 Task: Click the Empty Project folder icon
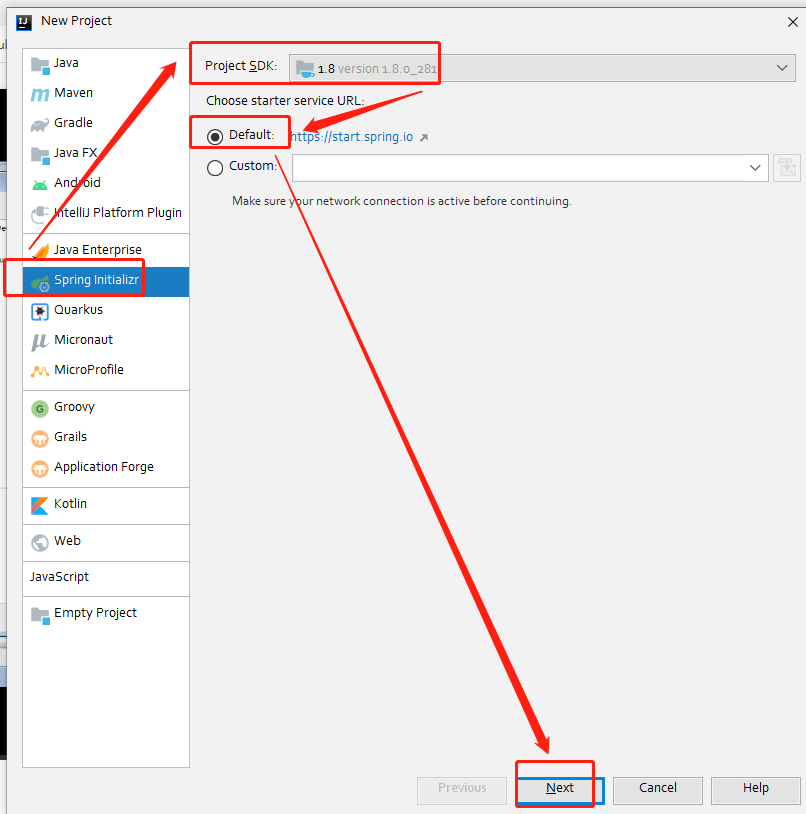pos(40,616)
